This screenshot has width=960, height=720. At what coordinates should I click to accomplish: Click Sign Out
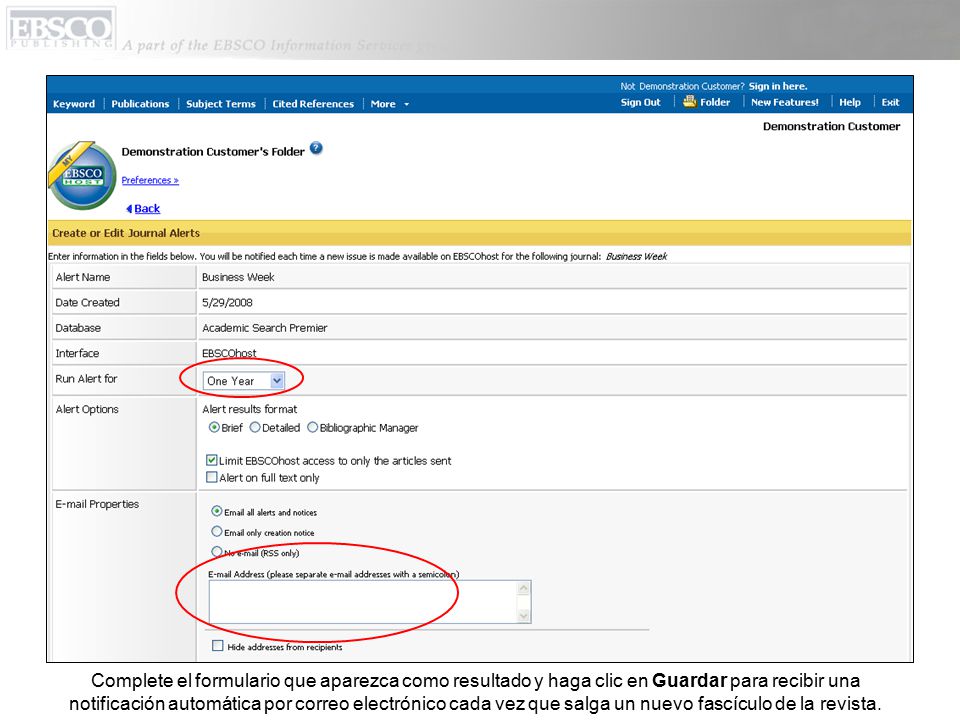640,102
